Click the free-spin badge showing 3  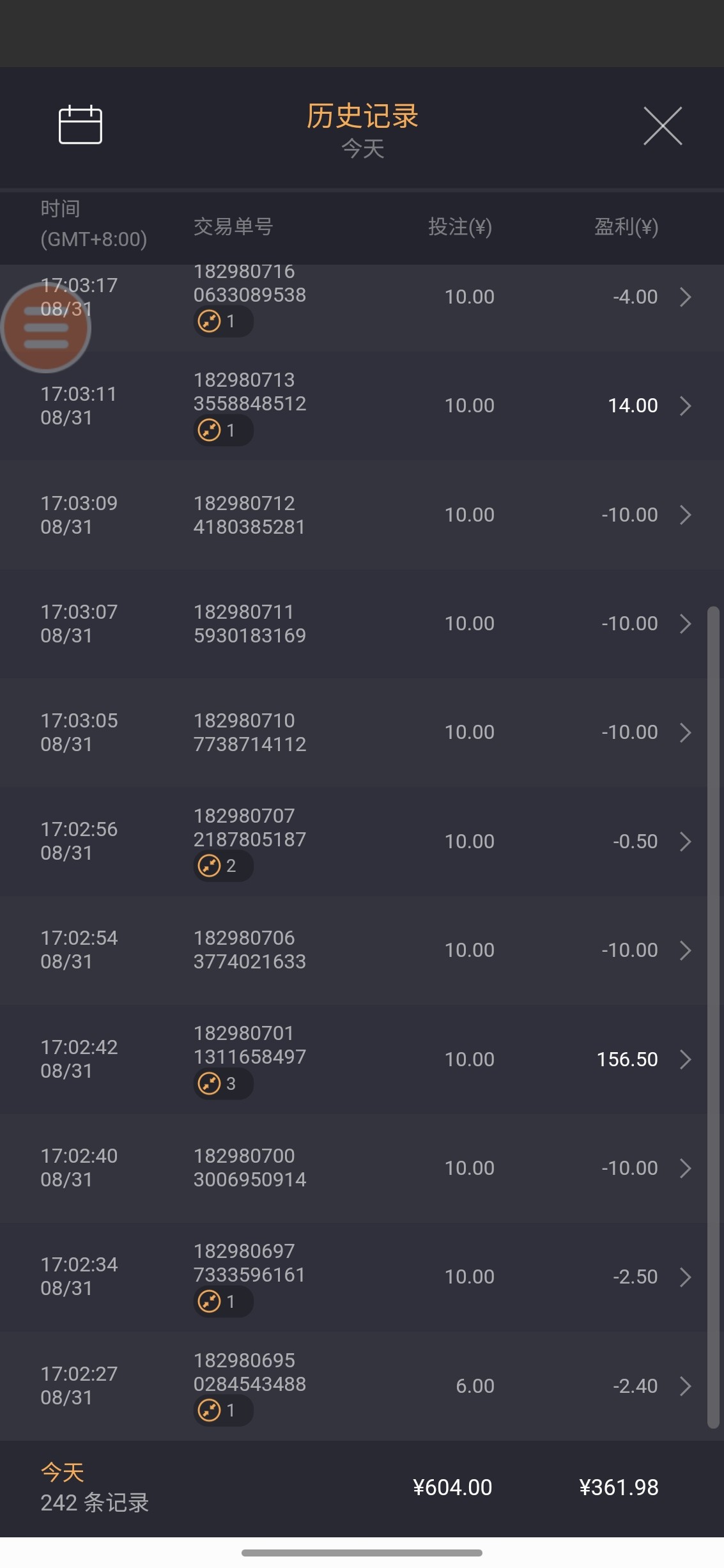click(222, 1084)
